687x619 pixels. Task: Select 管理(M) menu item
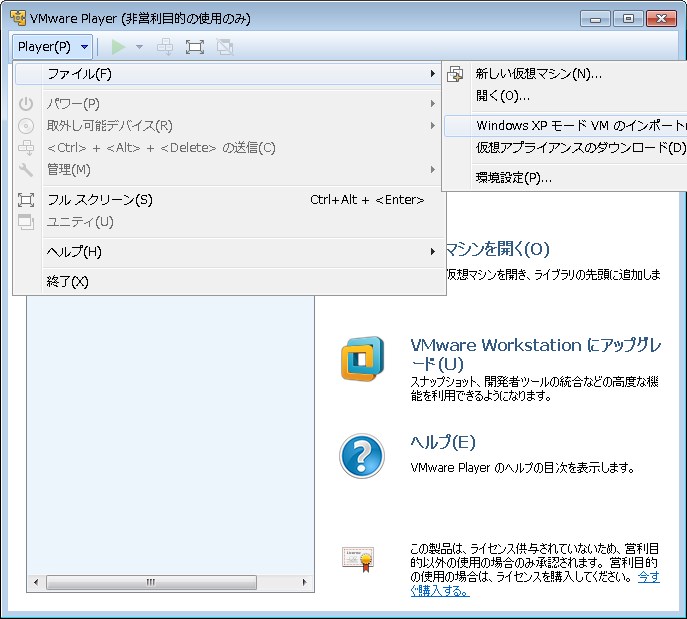coord(229,170)
